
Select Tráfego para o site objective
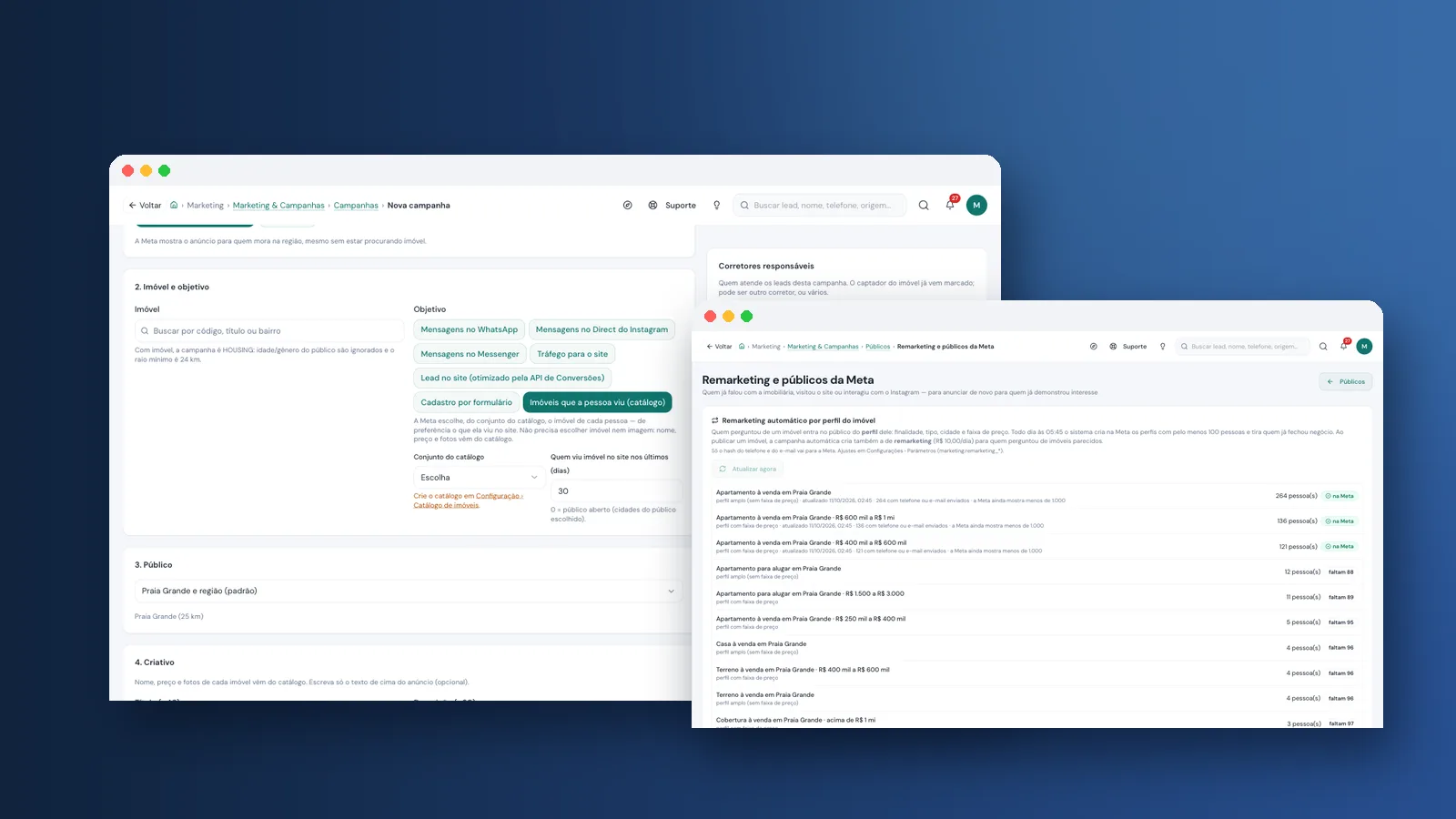(x=572, y=354)
